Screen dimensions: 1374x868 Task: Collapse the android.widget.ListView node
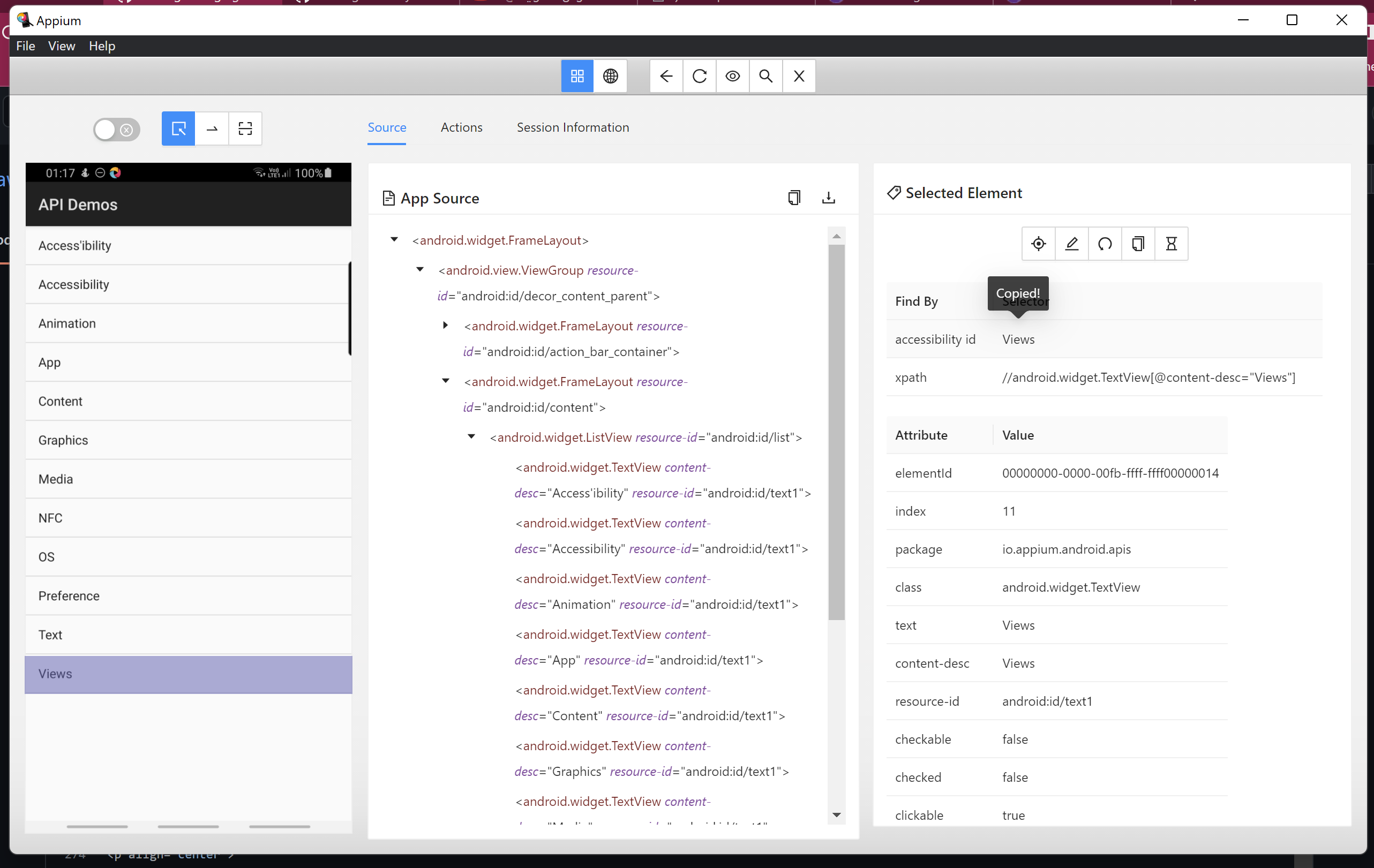coord(471,436)
